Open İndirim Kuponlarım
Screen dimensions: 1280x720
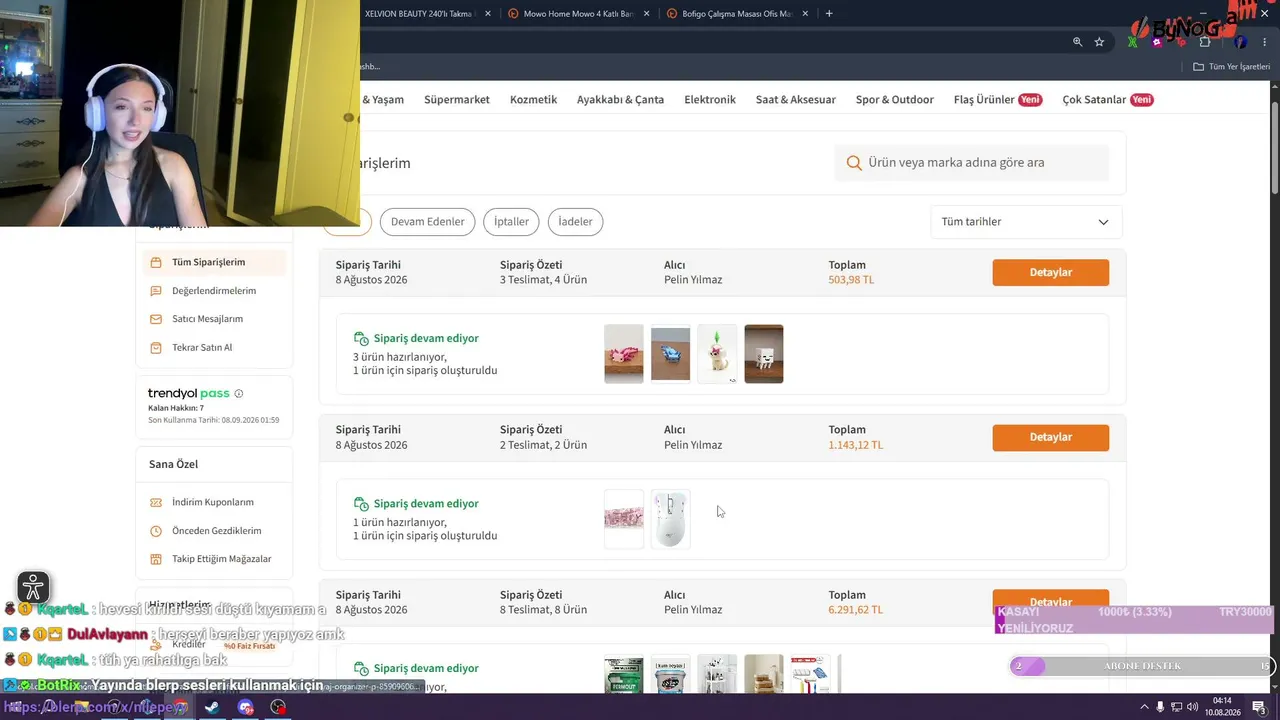tap(214, 502)
